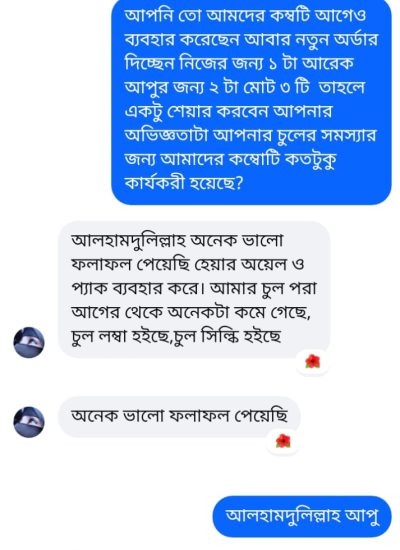Click the line 'কার্যকরী হয়েছে?' in blue message
This screenshot has width=400, height=550.
coord(184,182)
